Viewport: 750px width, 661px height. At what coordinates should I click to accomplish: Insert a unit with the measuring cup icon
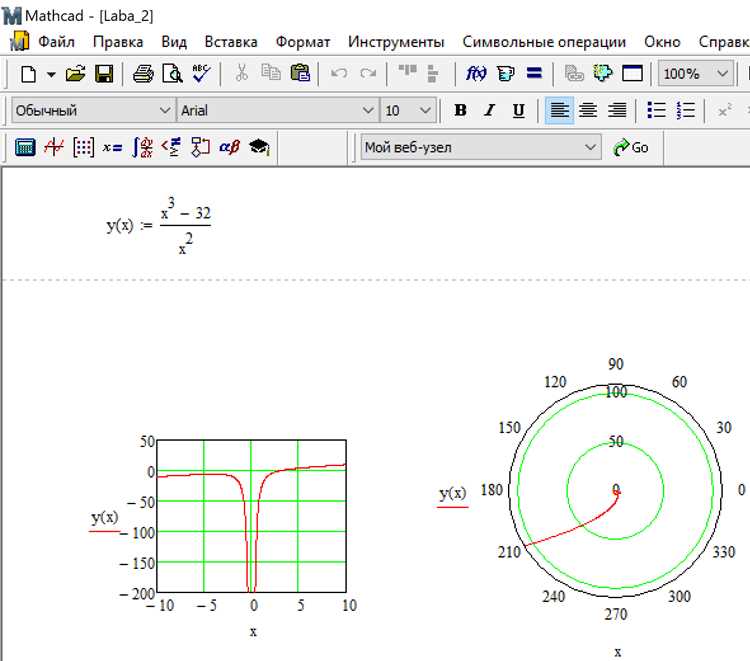click(506, 73)
